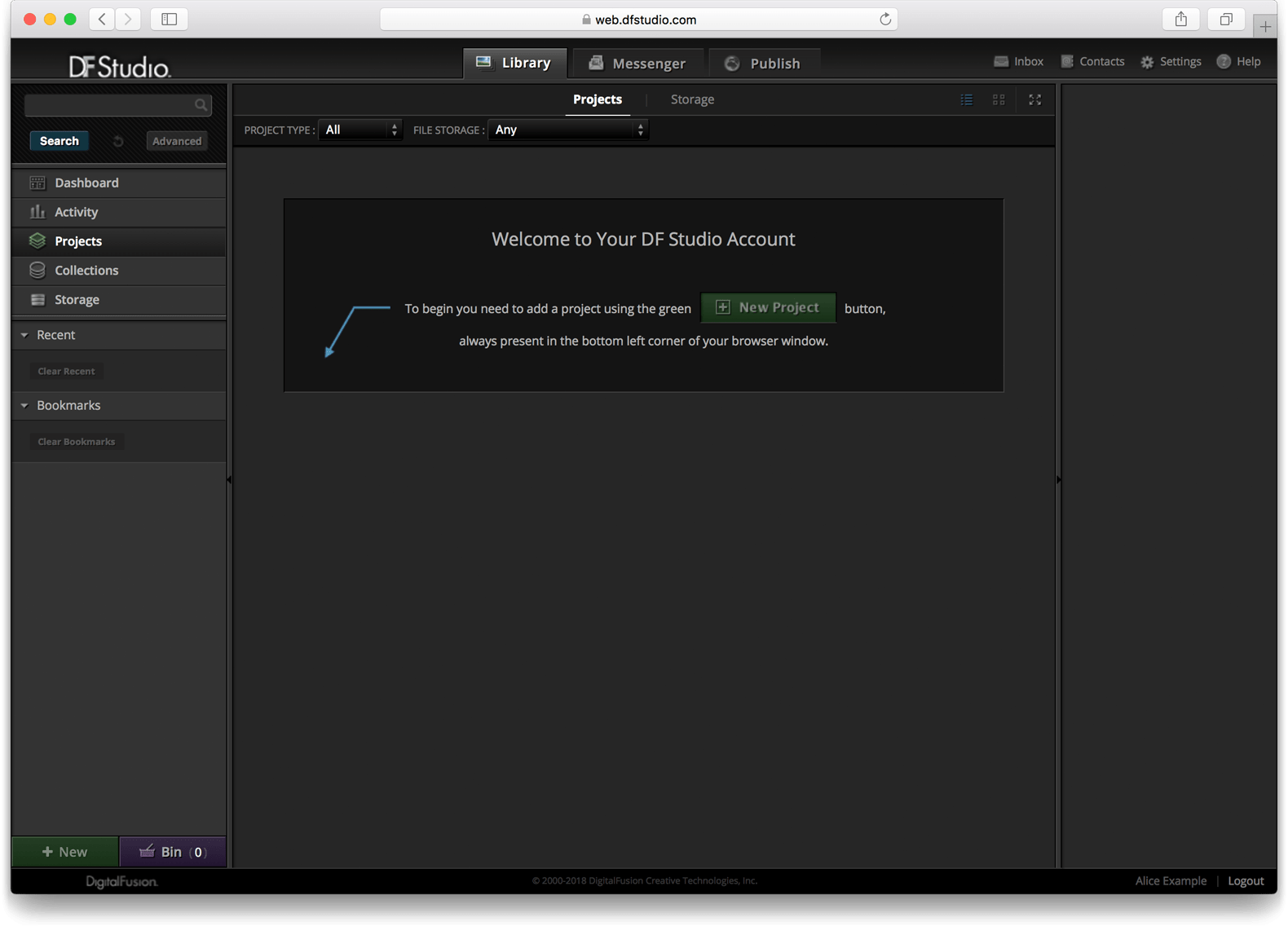
Task: Open a new browser tab with plus
Action: [x=1265, y=27]
